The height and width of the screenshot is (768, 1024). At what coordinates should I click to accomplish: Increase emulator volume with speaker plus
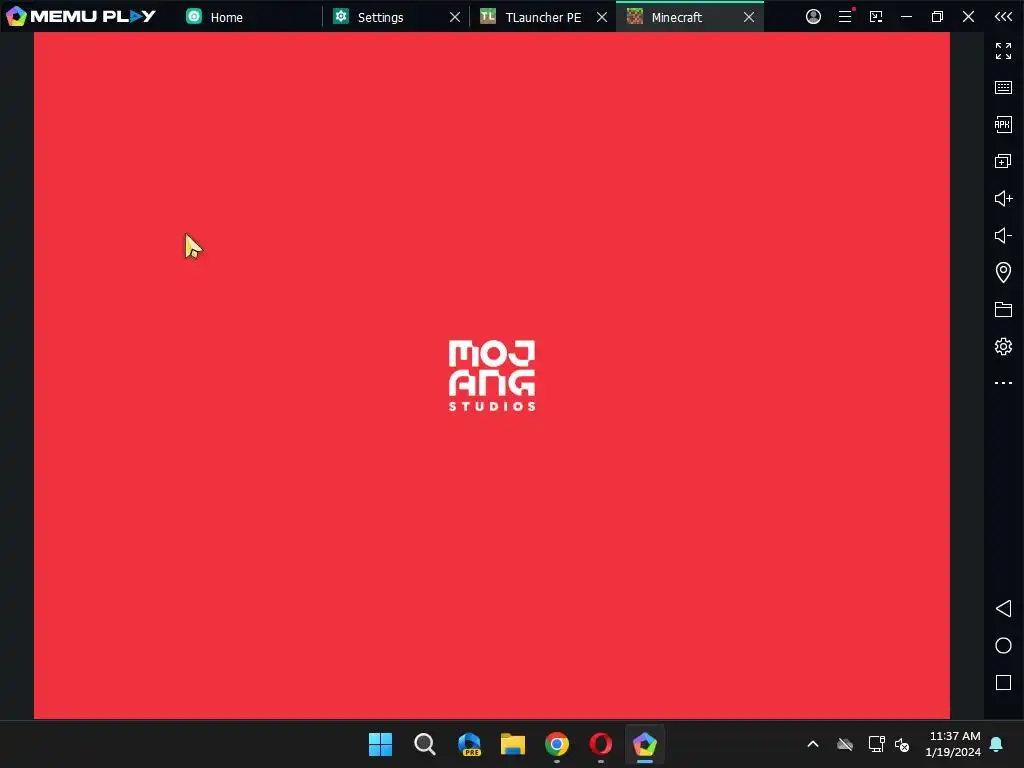click(1003, 199)
